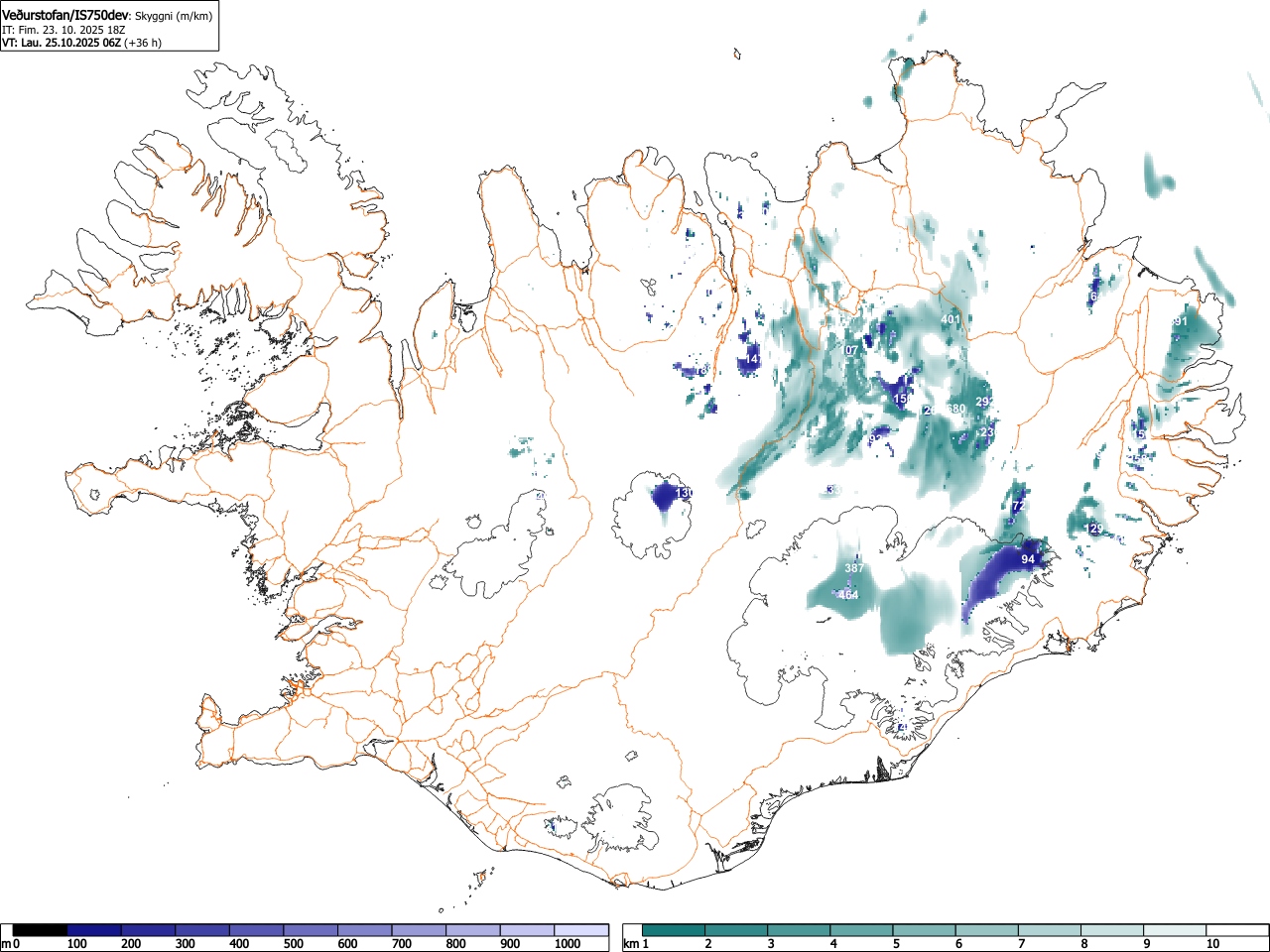Click the 129 visibility value in the east

tap(1095, 529)
